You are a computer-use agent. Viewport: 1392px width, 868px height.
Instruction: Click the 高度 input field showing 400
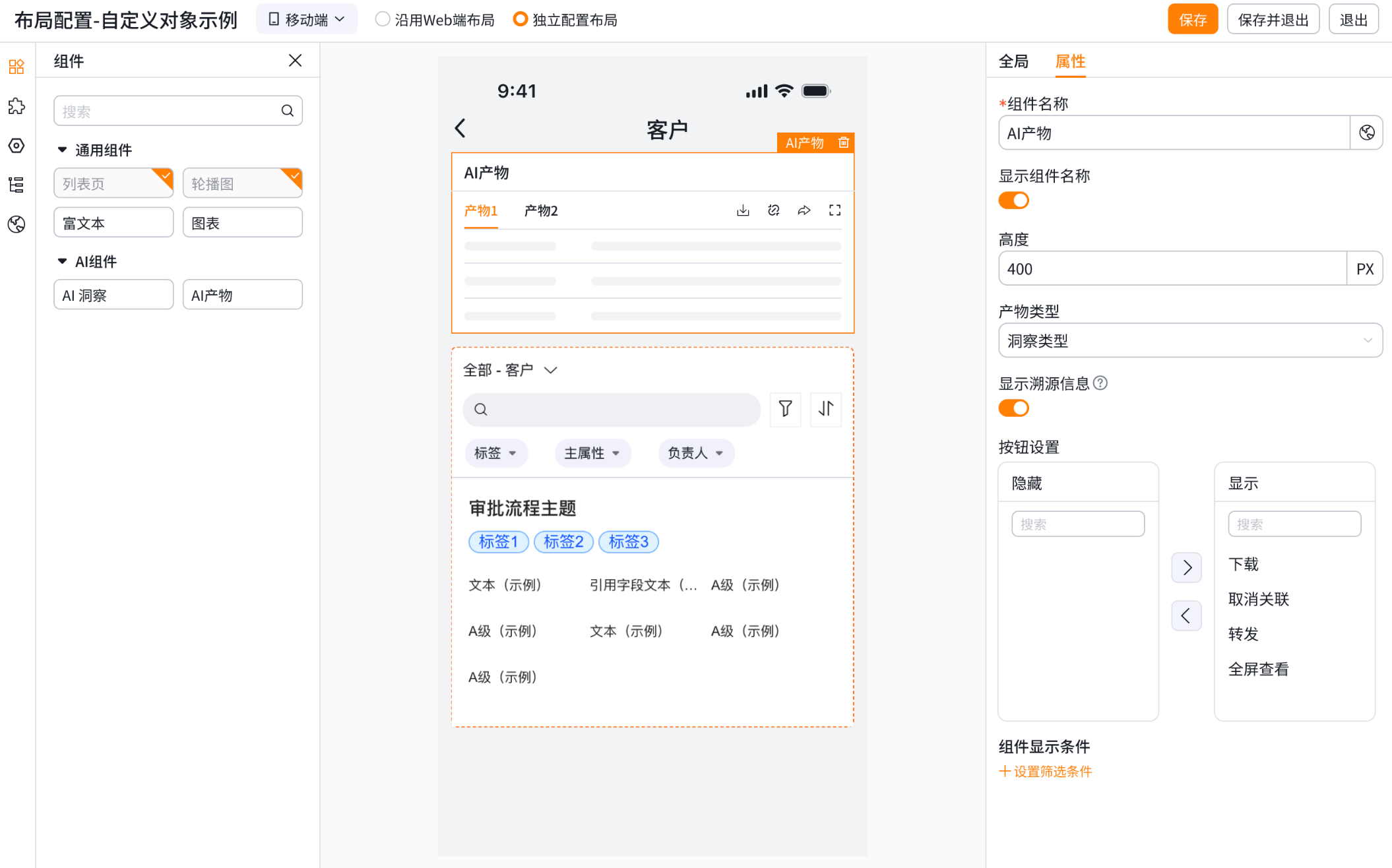(1172, 268)
